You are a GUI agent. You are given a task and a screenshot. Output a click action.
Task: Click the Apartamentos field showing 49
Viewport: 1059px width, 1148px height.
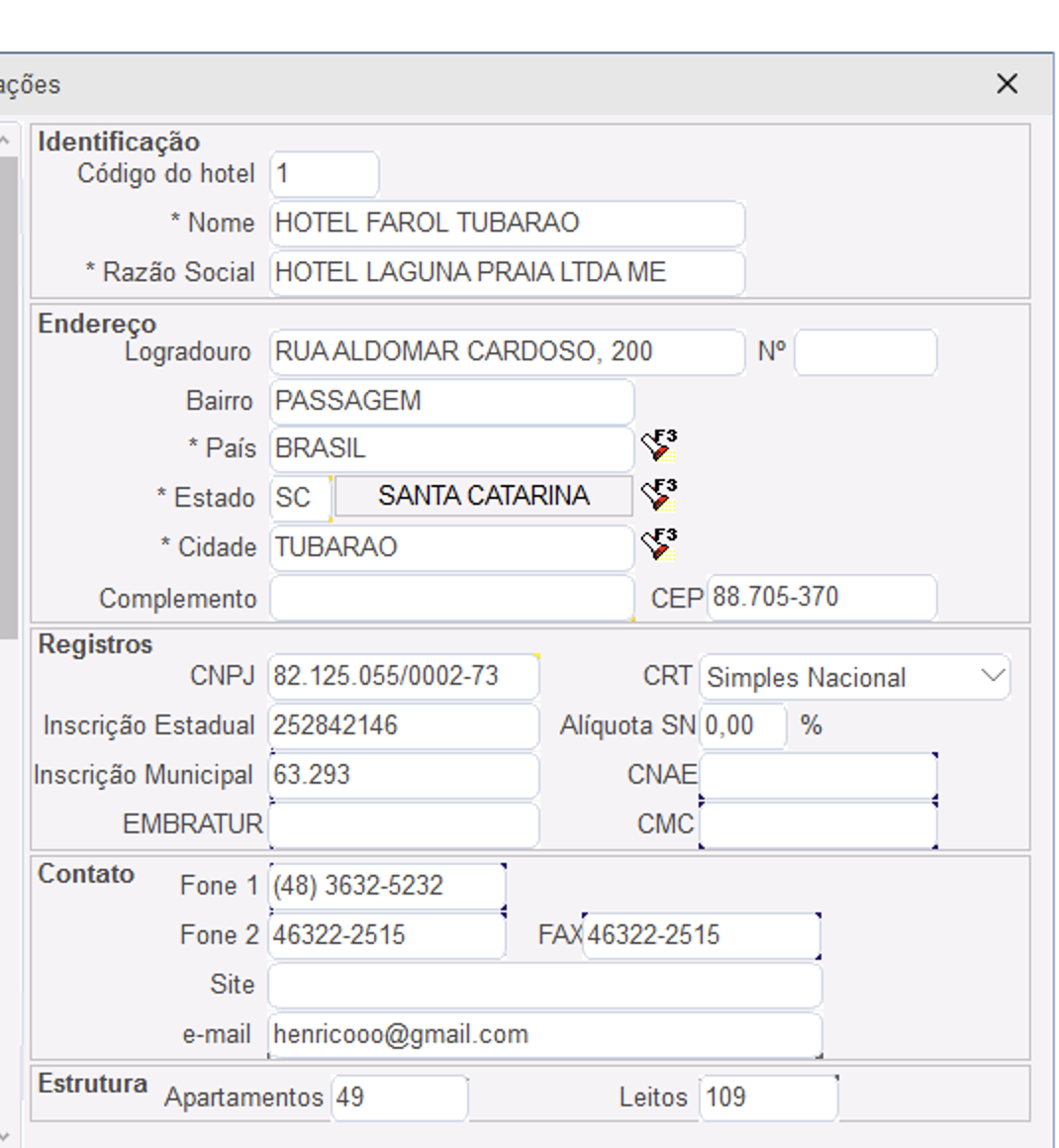point(399,1098)
